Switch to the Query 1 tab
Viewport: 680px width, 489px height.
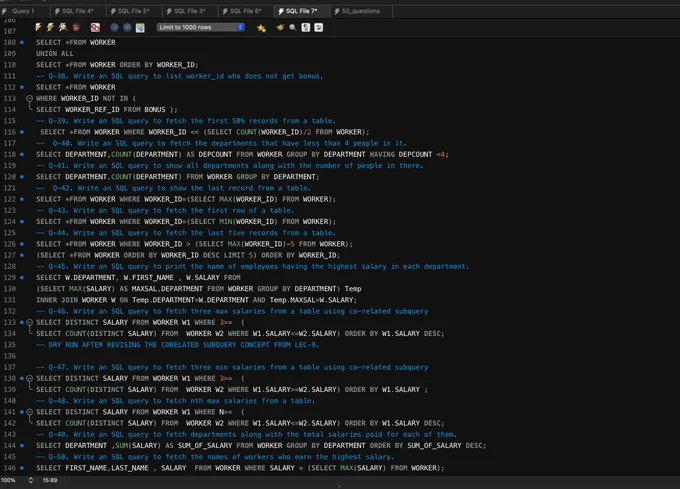point(23,11)
